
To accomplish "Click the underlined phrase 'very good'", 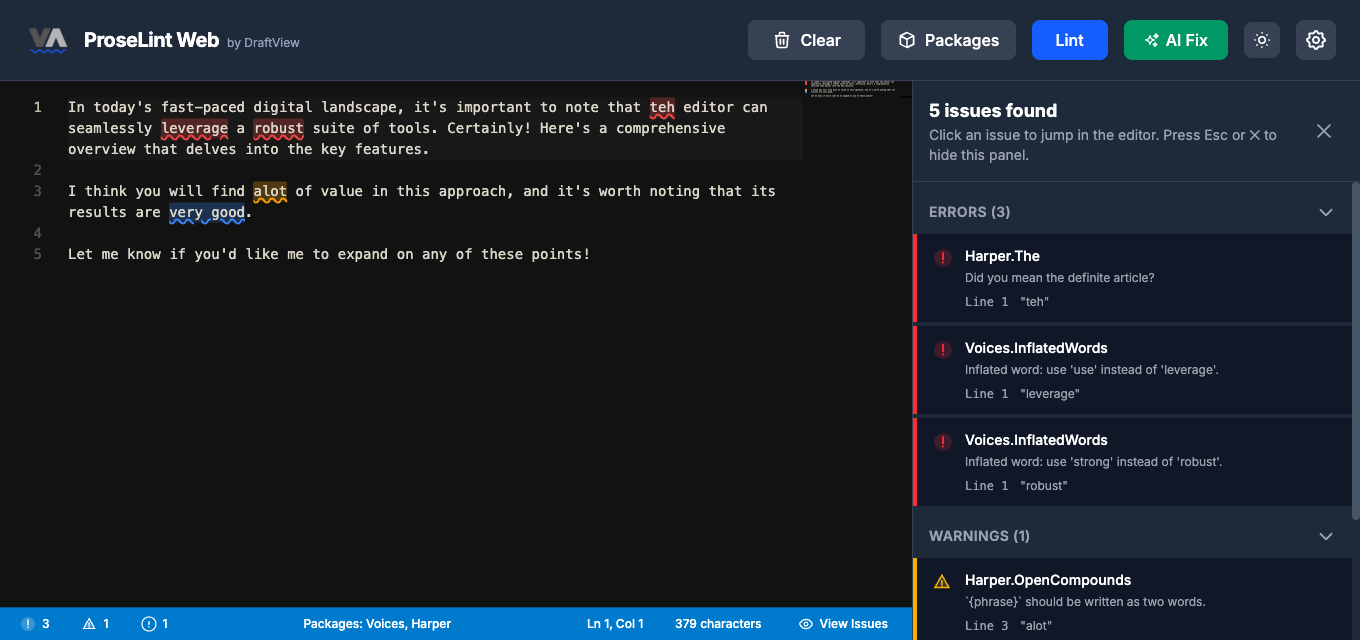I will (x=207, y=212).
